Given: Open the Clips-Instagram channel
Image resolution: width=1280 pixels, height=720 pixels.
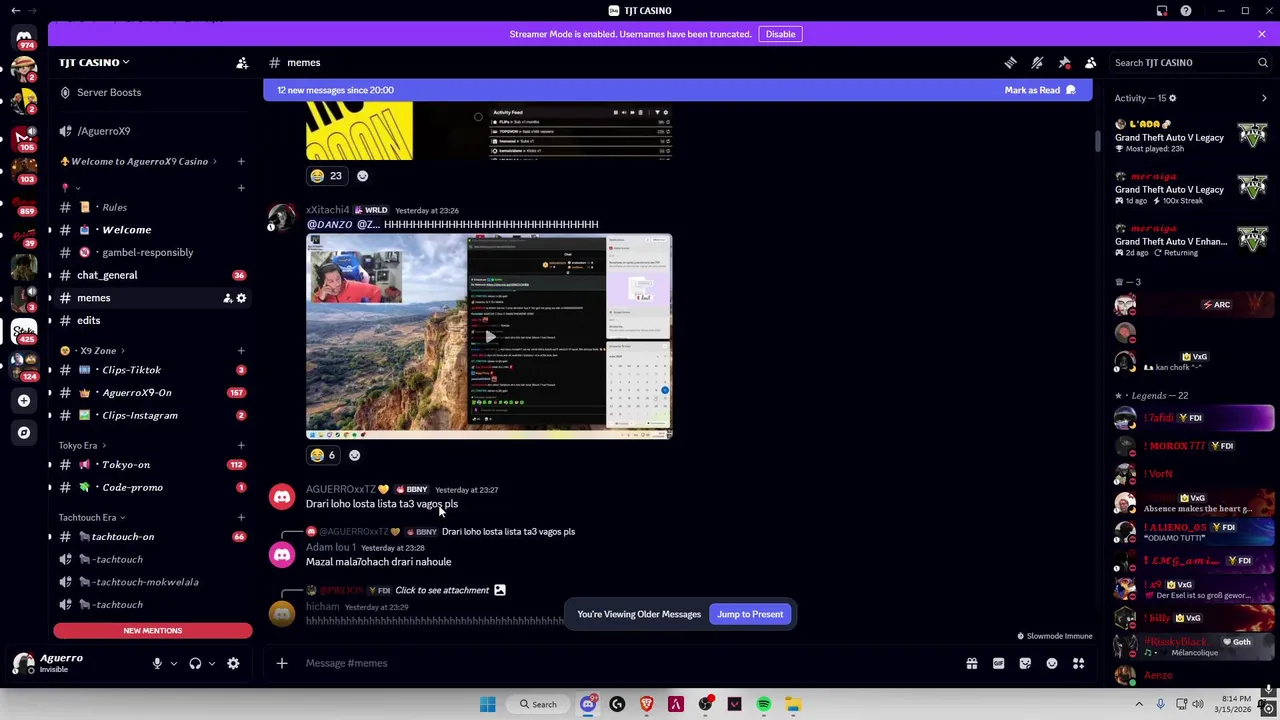Looking at the screenshot, I should click(x=152, y=415).
